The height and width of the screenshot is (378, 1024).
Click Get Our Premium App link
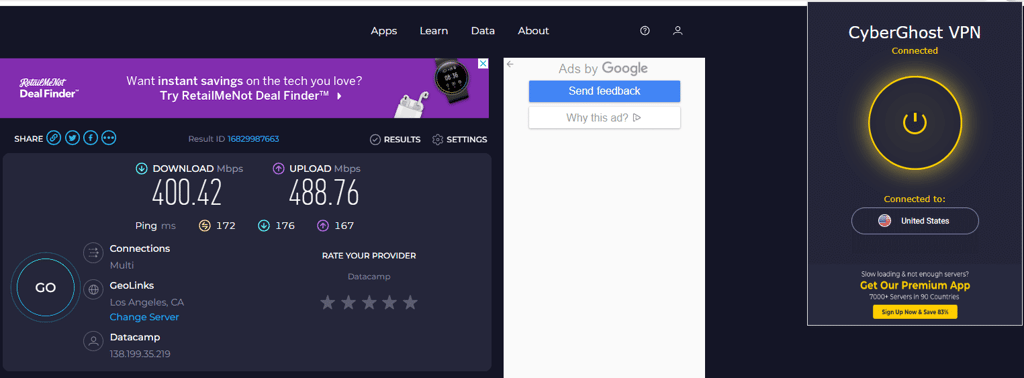point(914,285)
